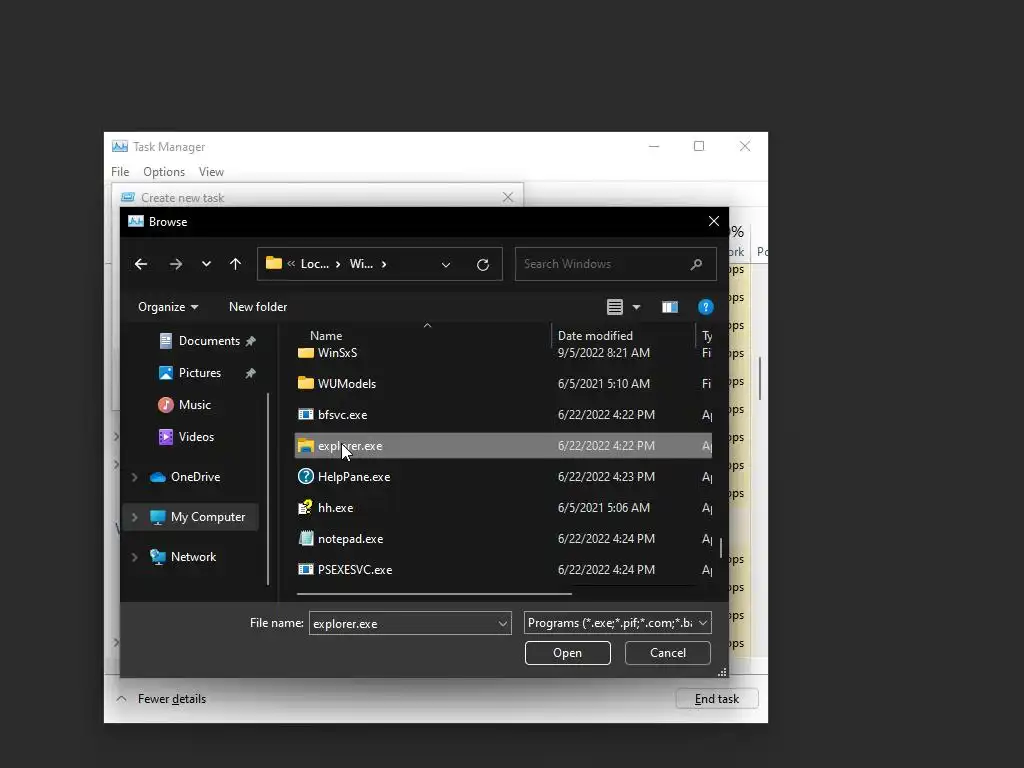Click the Open button
The image size is (1024, 768).
[x=568, y=653]
